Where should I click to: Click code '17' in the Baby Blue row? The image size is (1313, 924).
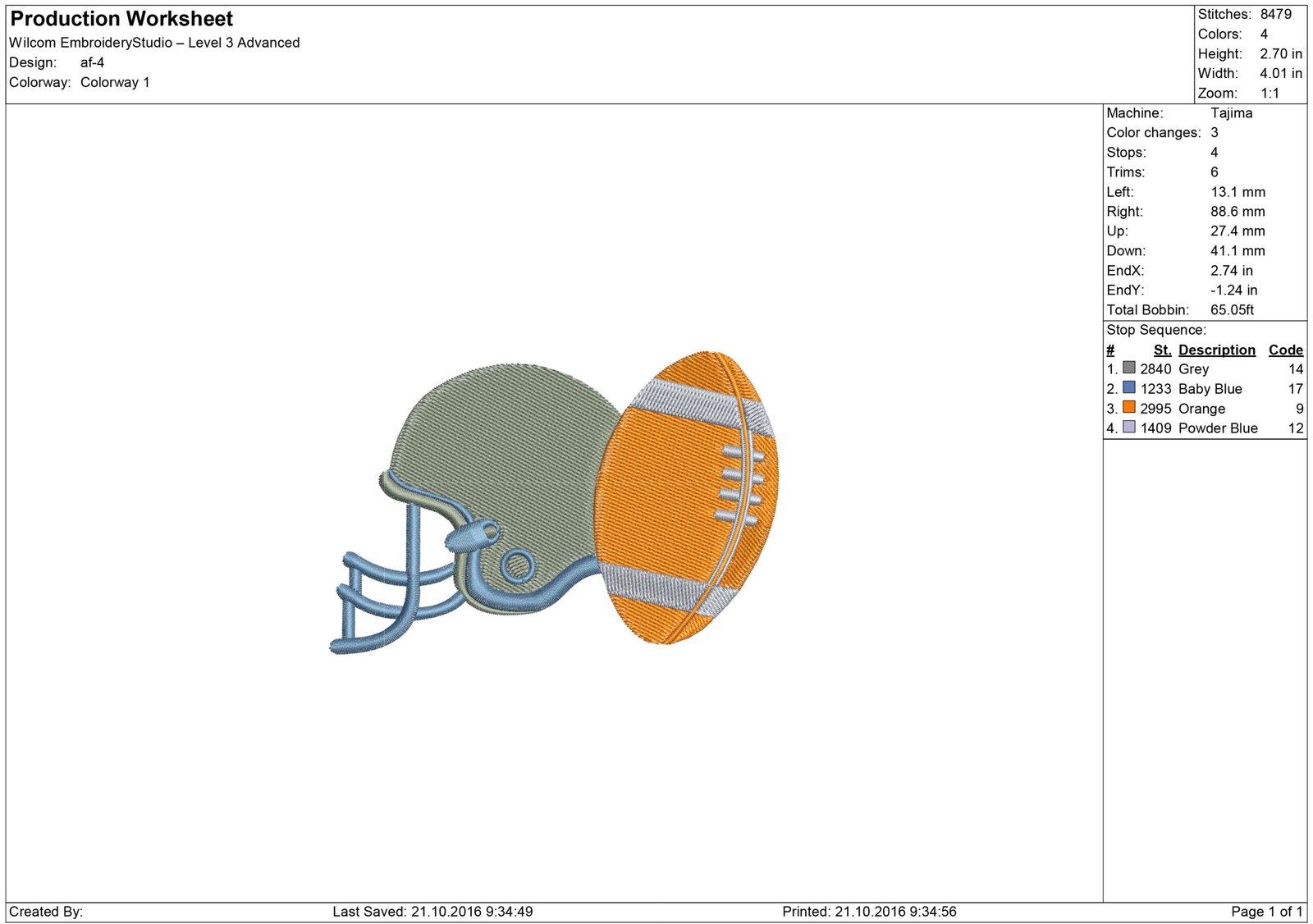(x=1296, y=389)
